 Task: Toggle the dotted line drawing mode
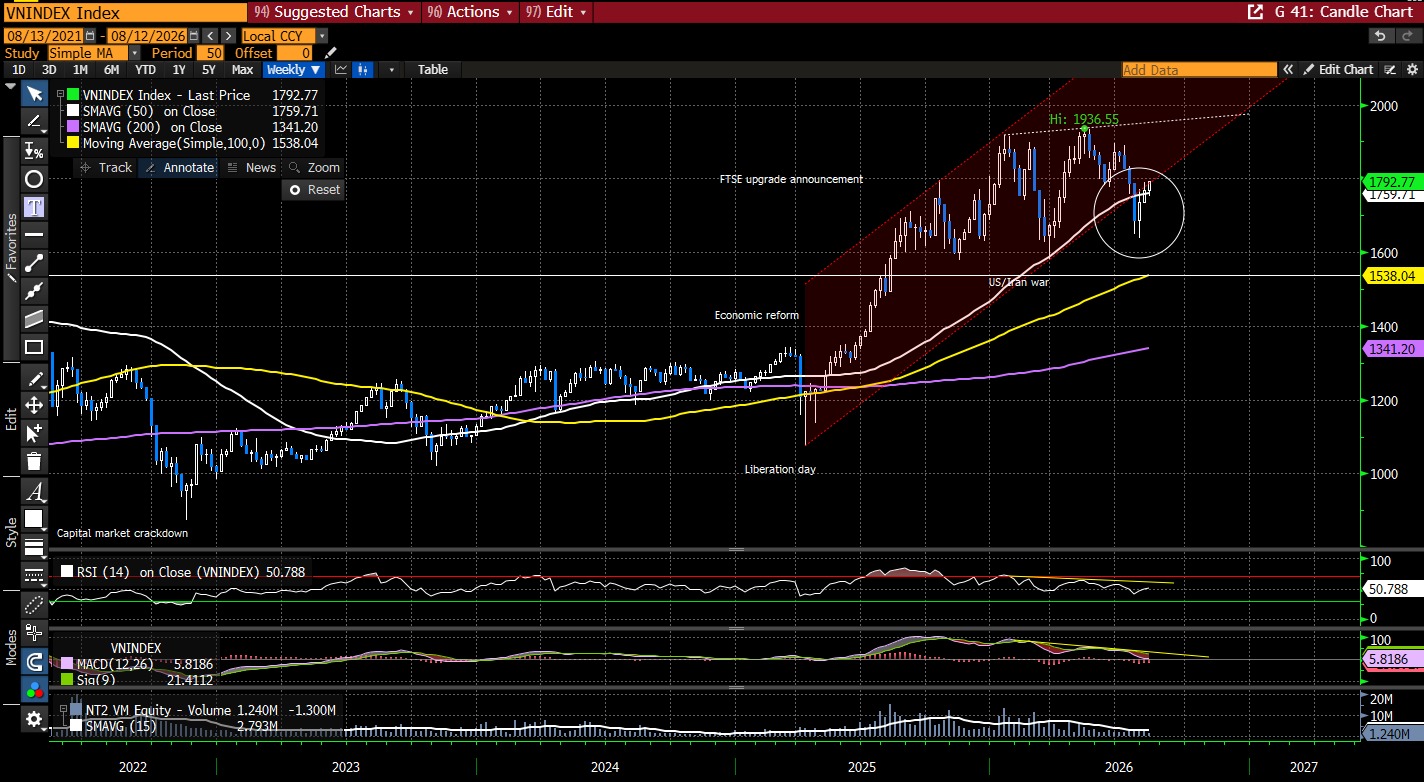(34, 603)
